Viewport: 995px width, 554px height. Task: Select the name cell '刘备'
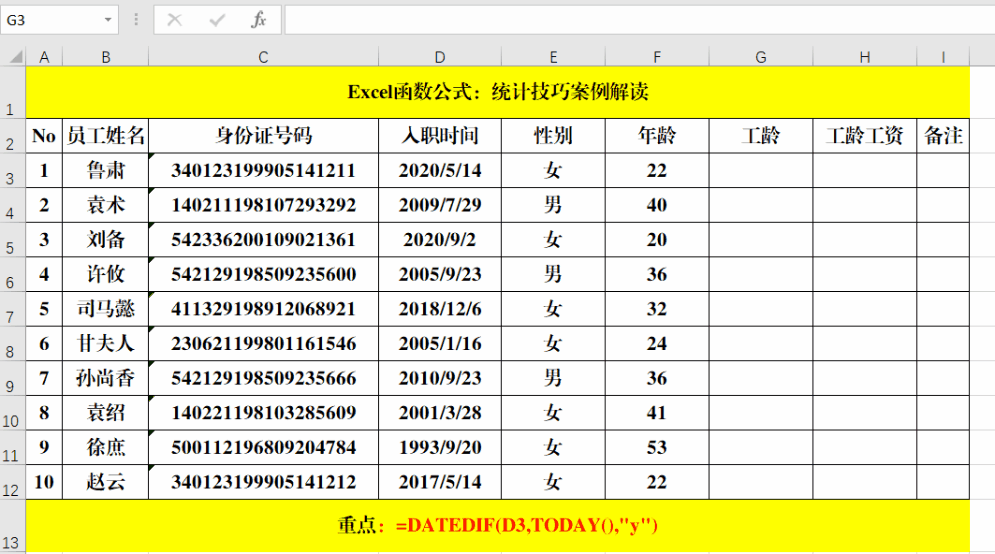(x=105, y=240)
